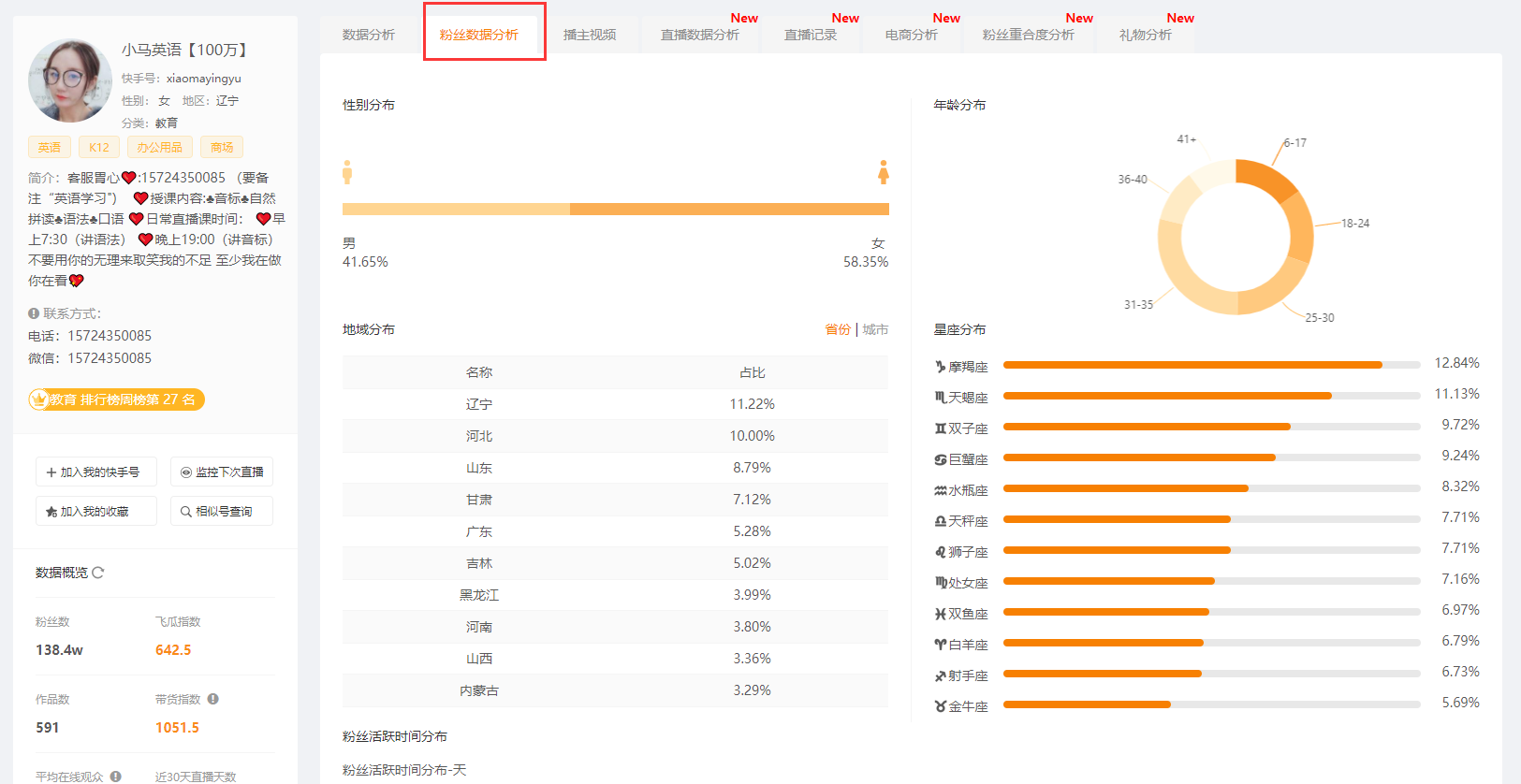Select the 粉丝数据分析 tab

click(479, 35)
